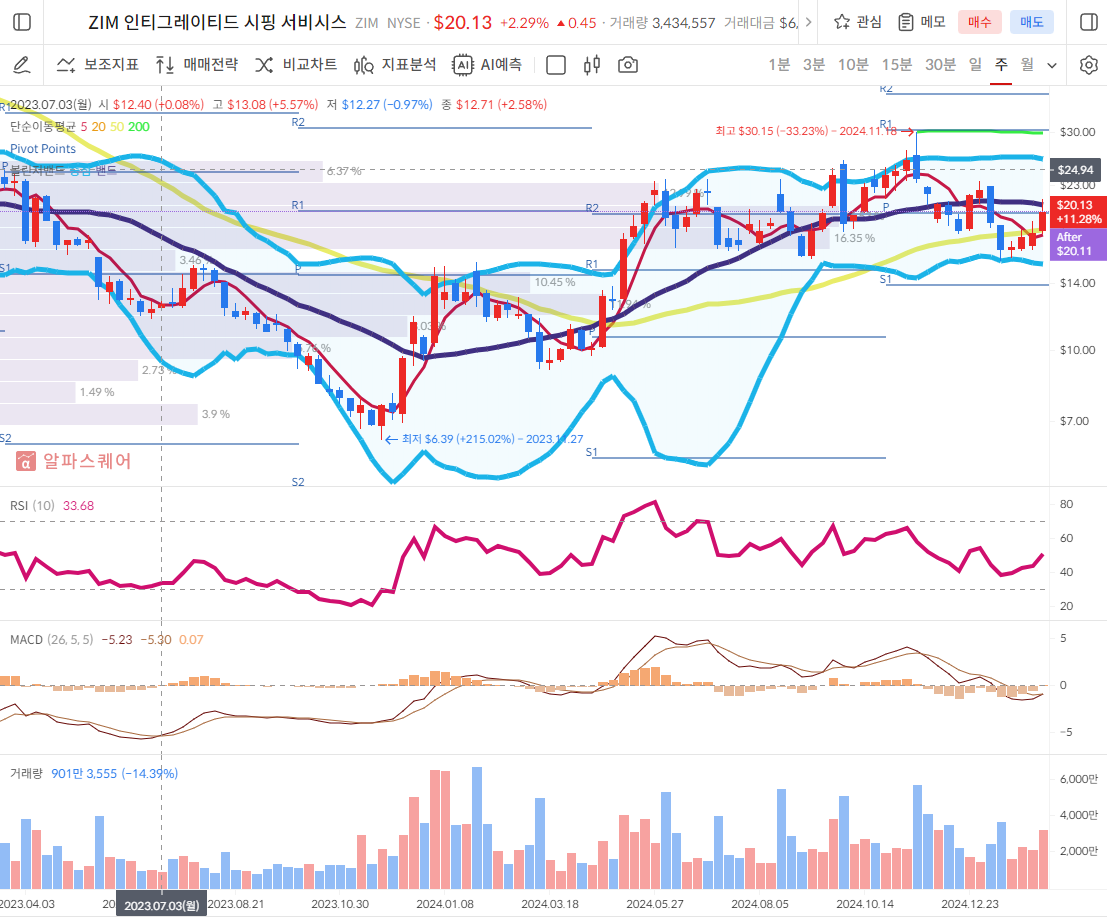The image size is (1107, 917).
Task: Click the 2024.10.14 date on time axis
Action: (x=865, y=904)
